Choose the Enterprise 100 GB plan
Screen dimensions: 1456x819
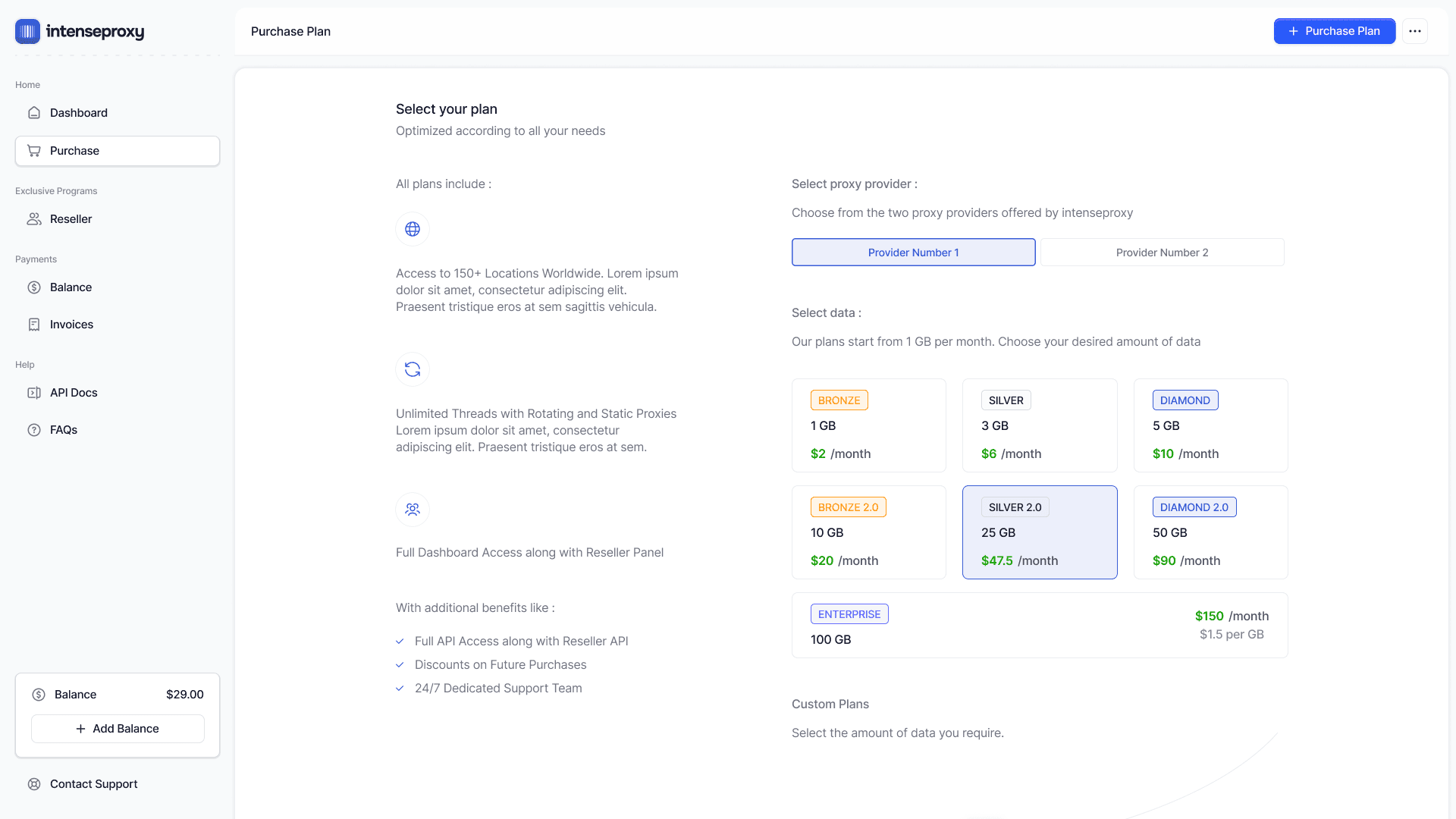(x=1039, y=626)
